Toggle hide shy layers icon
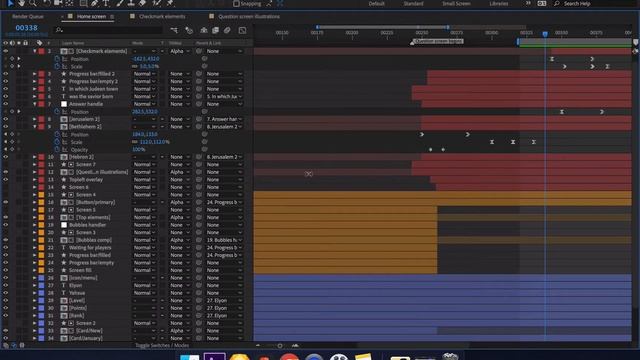Screen dimensions: 640x360 tap(204, 30)
